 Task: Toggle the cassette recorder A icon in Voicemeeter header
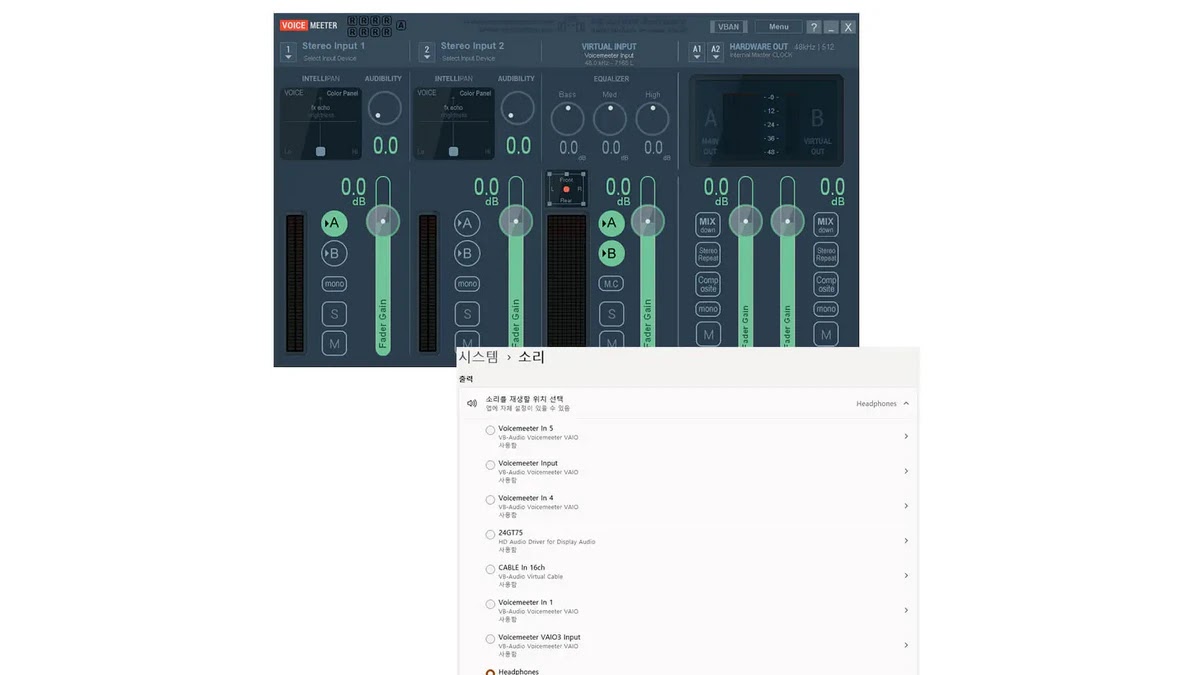coord(401,25)
